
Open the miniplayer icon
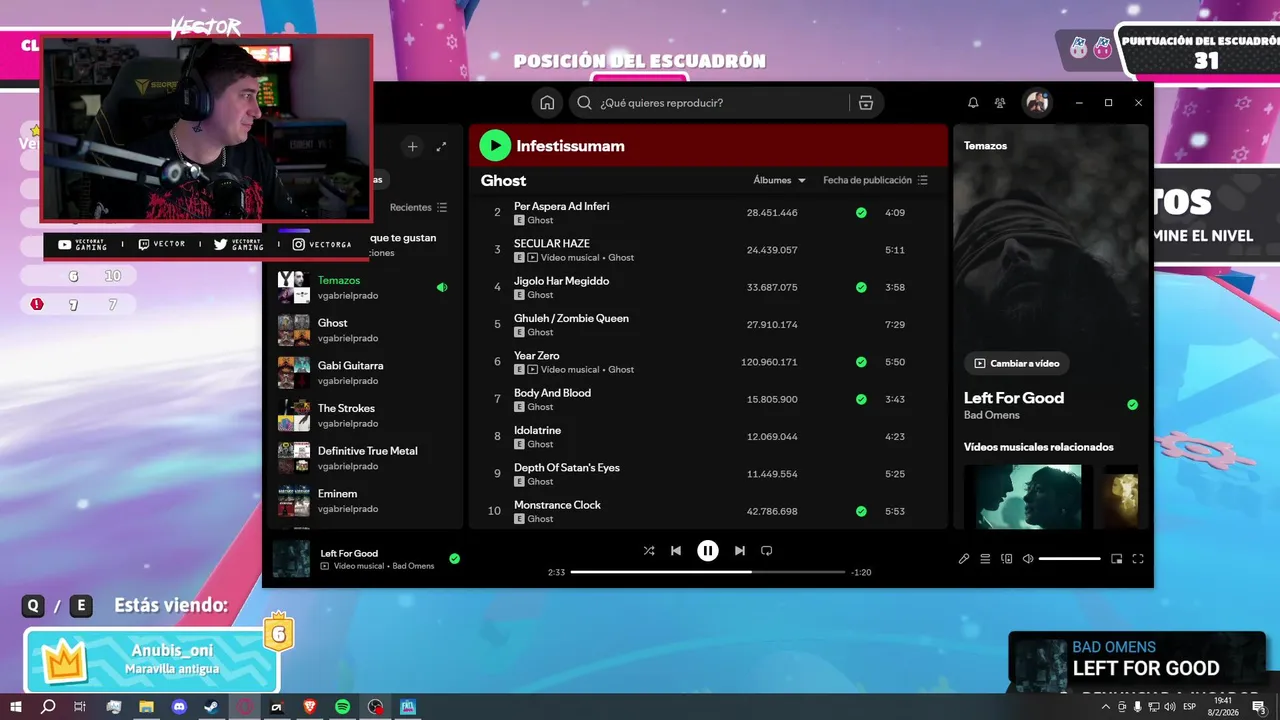1117,559
